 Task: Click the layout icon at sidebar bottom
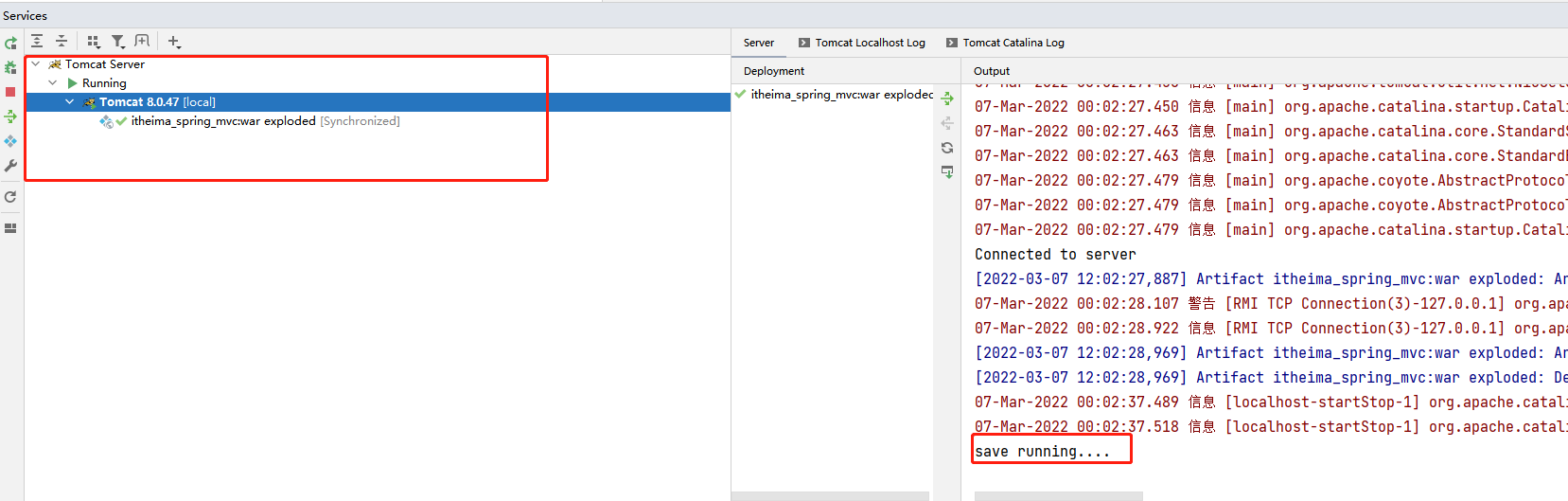click(10, 228)
